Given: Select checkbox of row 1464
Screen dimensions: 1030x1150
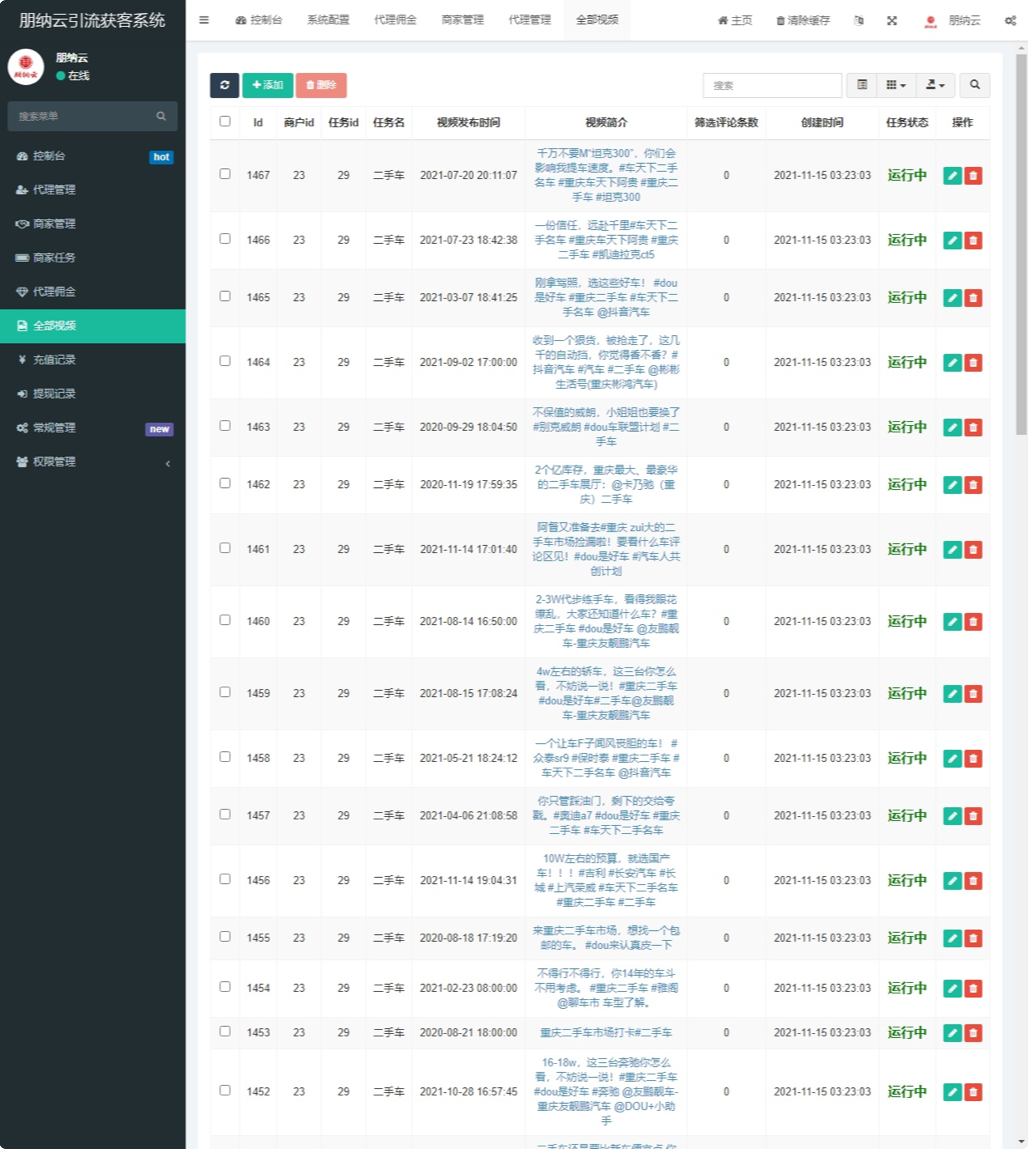Looking at the screenshot, I should point(225,361).
